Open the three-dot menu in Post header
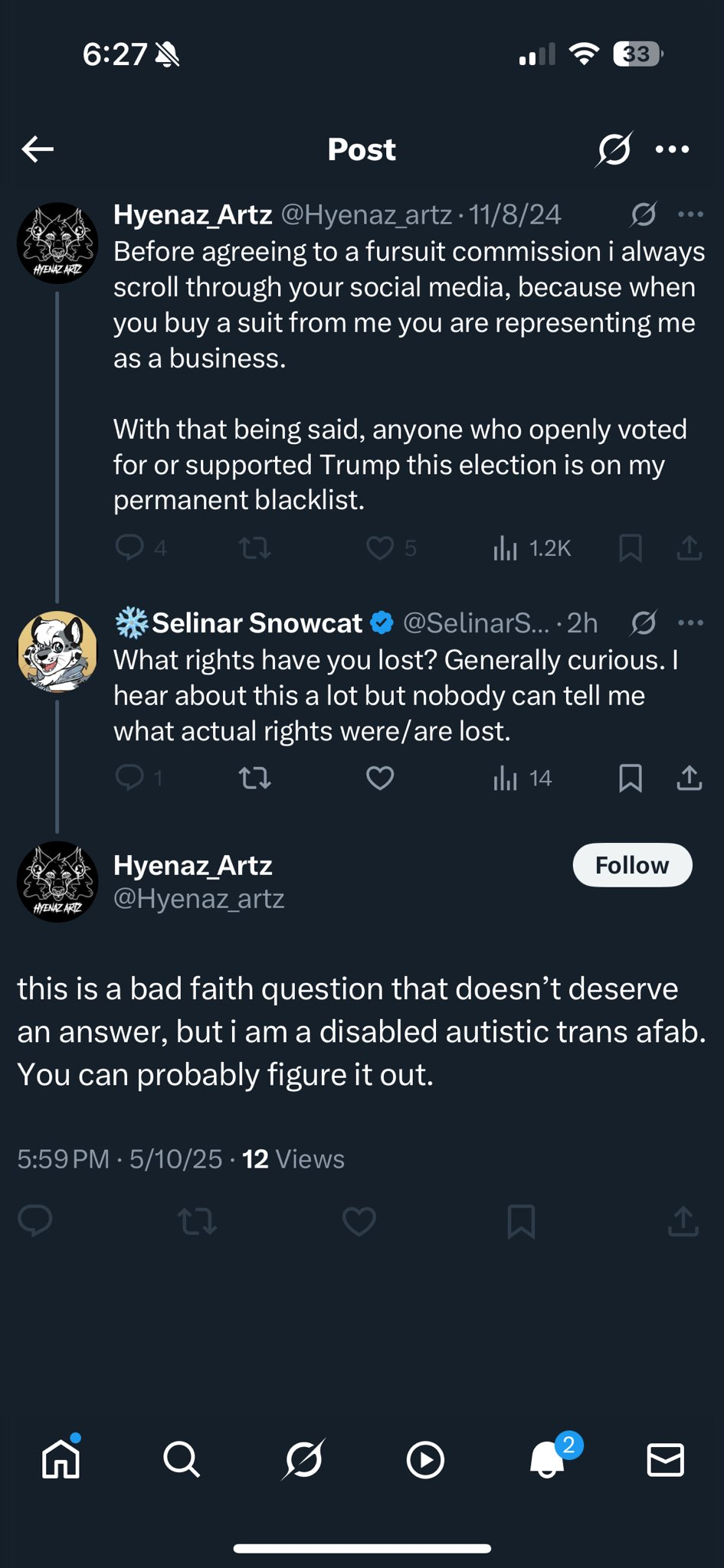The height and width of the screenshot is (1568, 724). [672, 149]
